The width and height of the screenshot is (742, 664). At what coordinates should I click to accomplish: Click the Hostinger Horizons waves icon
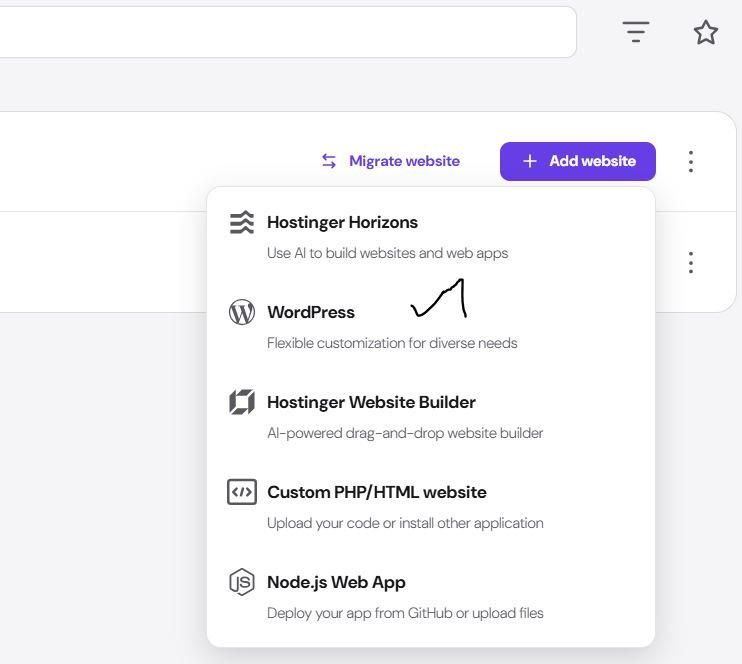(x=242, y=222)
